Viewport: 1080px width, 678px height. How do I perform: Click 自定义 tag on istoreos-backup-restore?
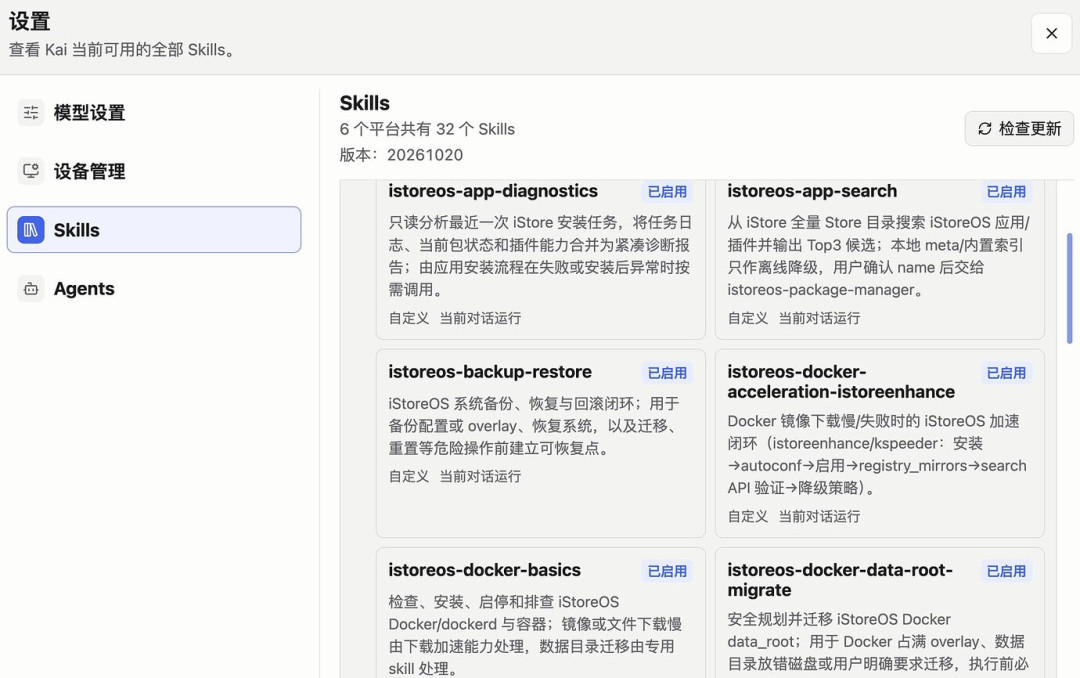pyautogui.click(x=408, y=477)
